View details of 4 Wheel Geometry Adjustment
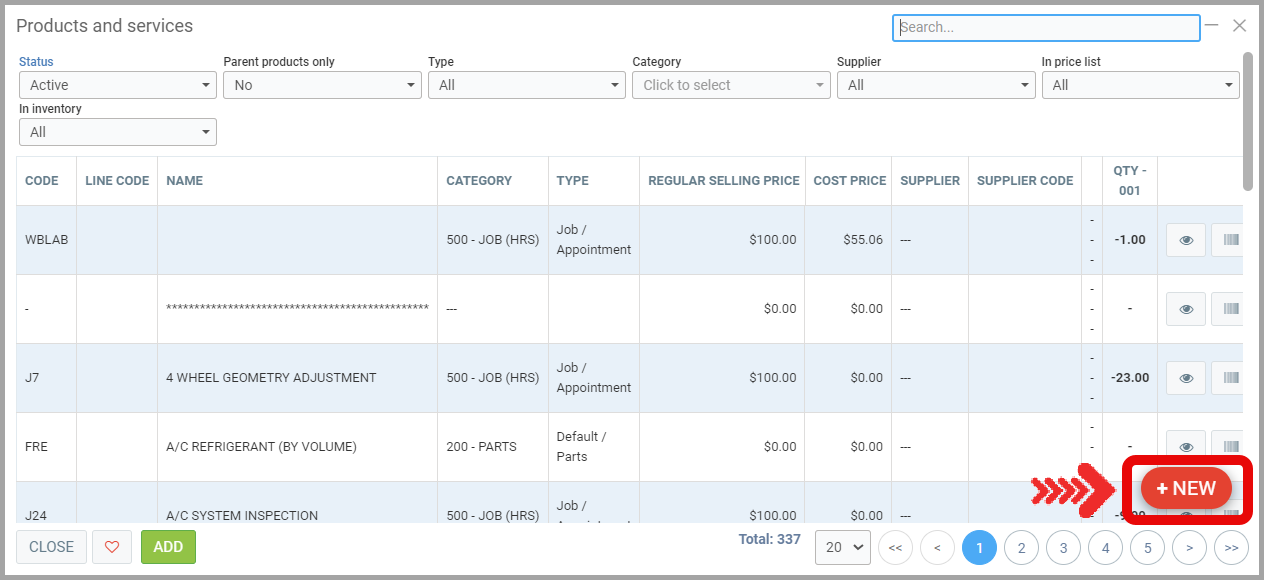 tap(1185, 378)
